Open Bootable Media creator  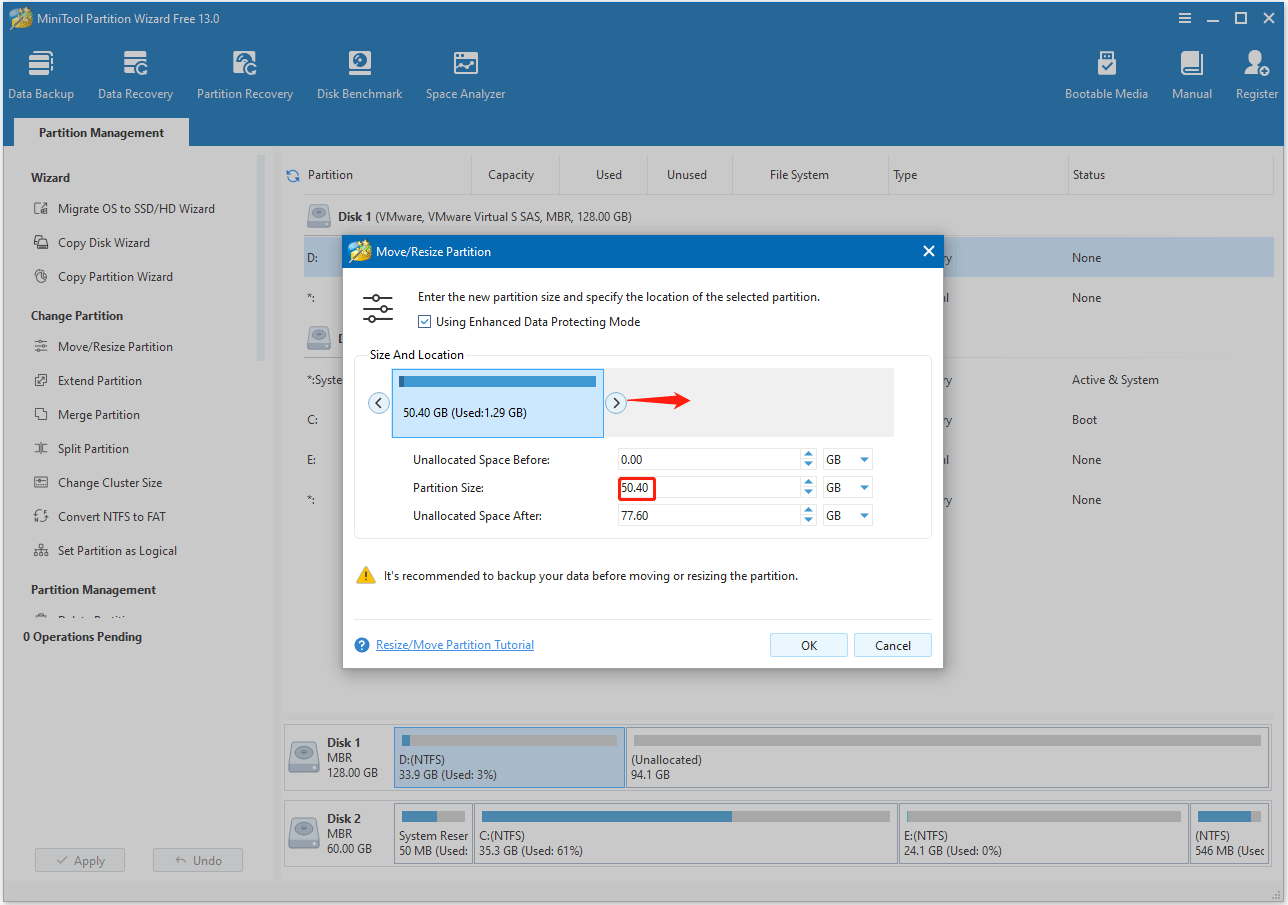point(1106,72)
